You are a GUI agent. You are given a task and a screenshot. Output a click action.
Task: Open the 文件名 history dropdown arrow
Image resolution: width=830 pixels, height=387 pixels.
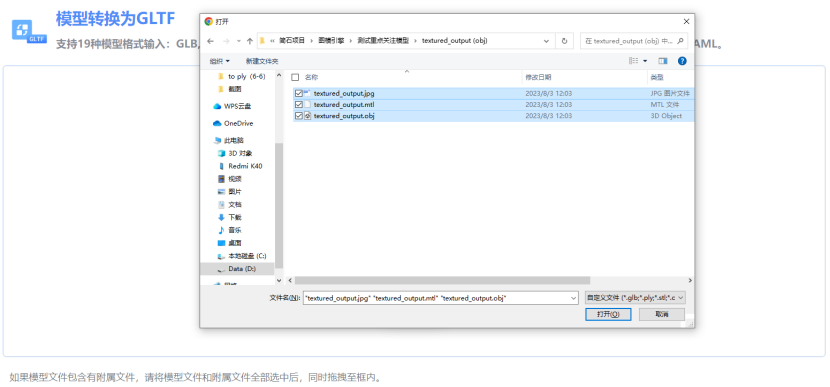[x=574, y=299]
